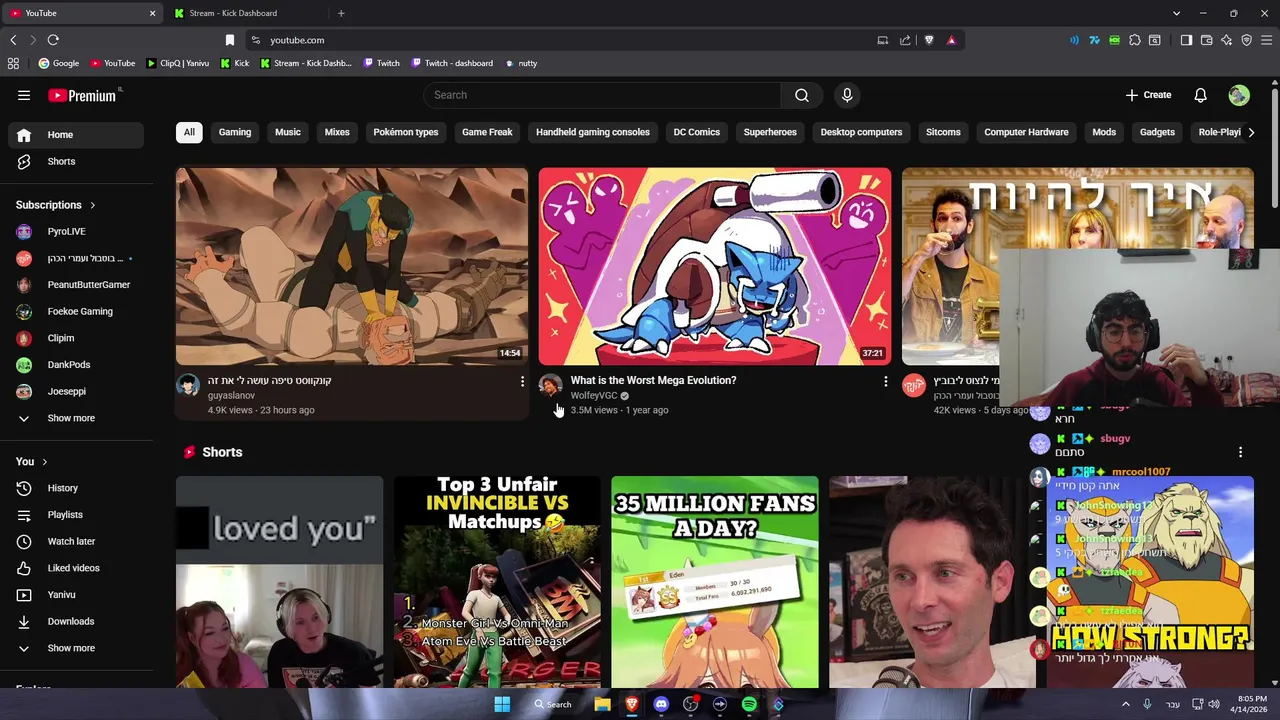Screen dimensions: 1280x720
Task: Expand Show more under Subscriptions
Action: (76, 418)
